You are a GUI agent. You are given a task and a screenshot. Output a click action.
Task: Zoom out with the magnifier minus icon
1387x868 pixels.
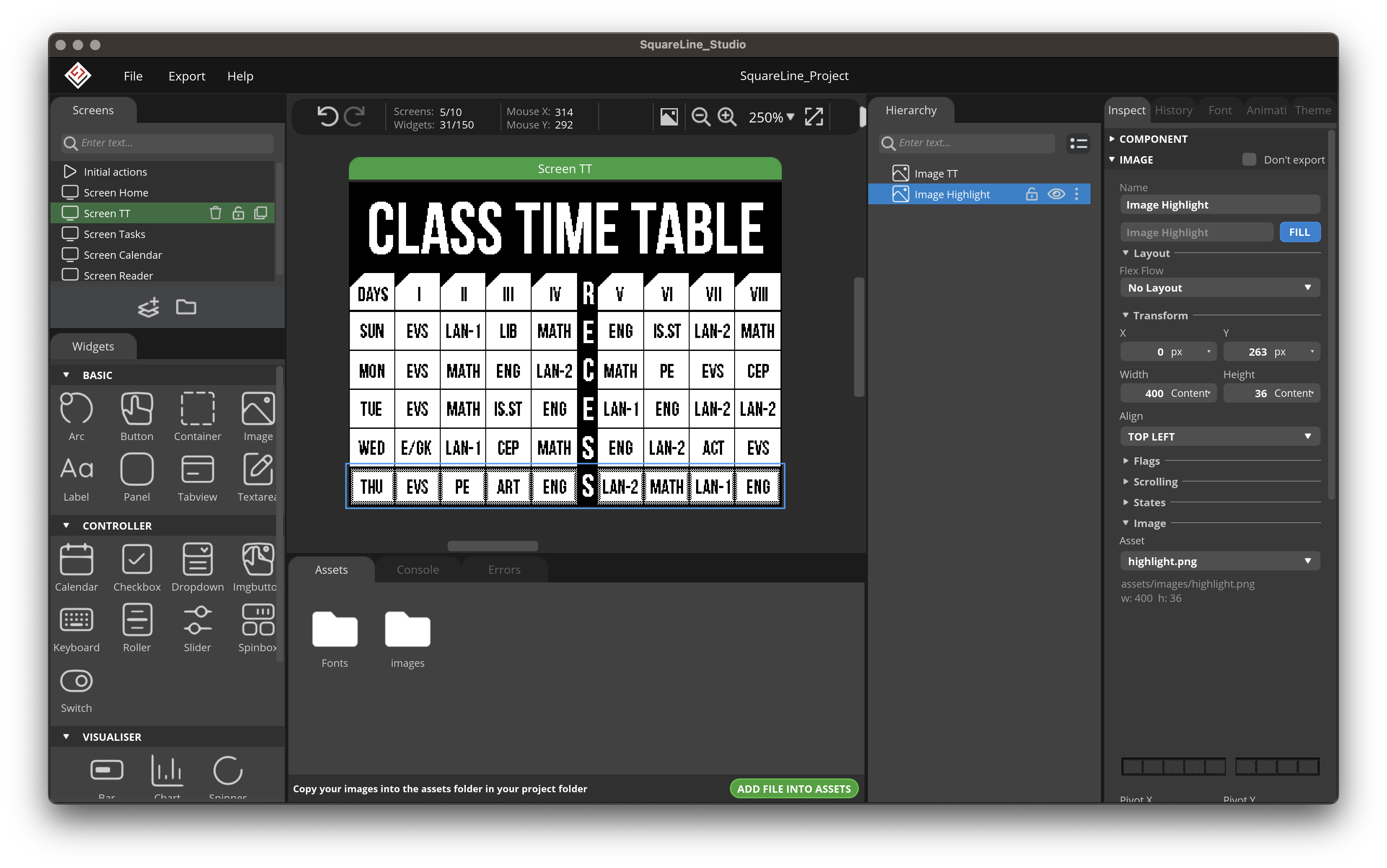click(x=700, y=117)
